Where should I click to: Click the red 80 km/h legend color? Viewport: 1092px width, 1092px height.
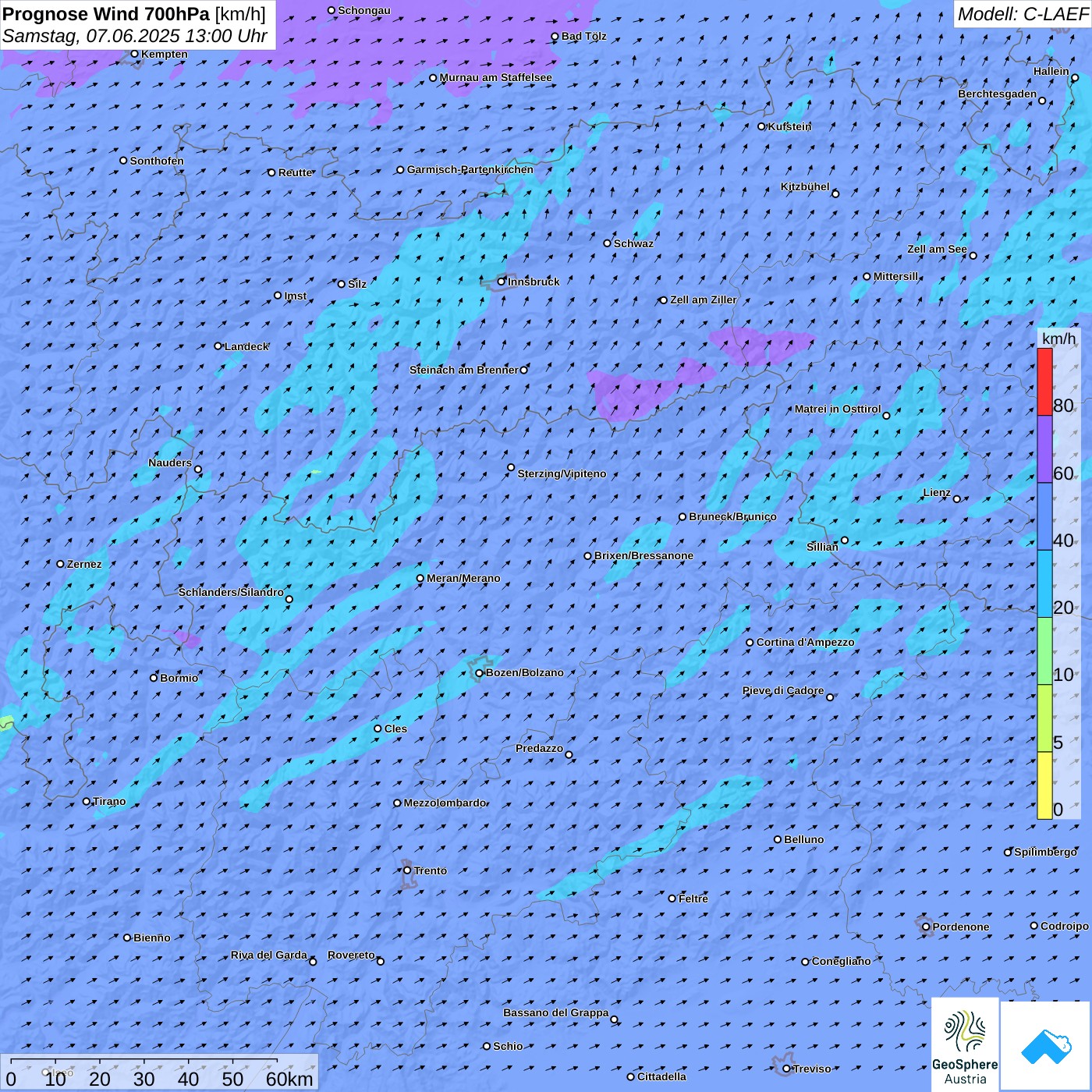click(x=1044, y=381)
